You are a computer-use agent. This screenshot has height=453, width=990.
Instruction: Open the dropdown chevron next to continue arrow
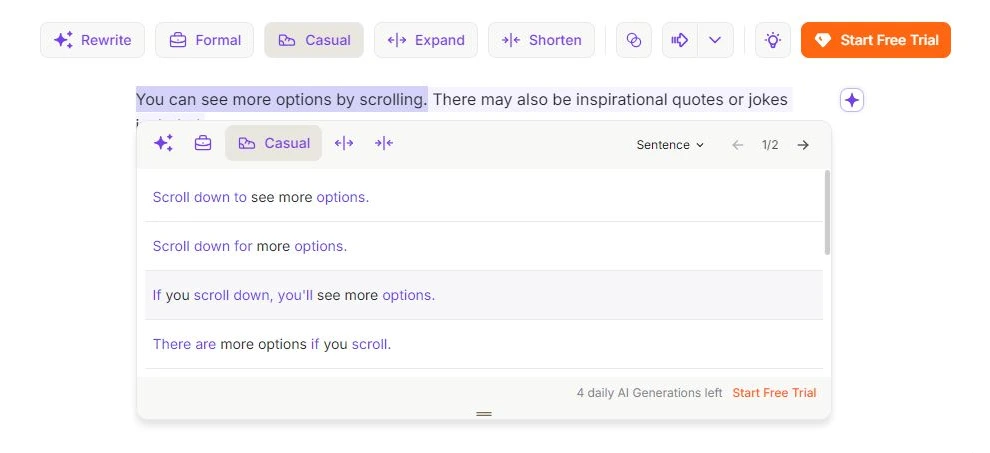point(715,40)
